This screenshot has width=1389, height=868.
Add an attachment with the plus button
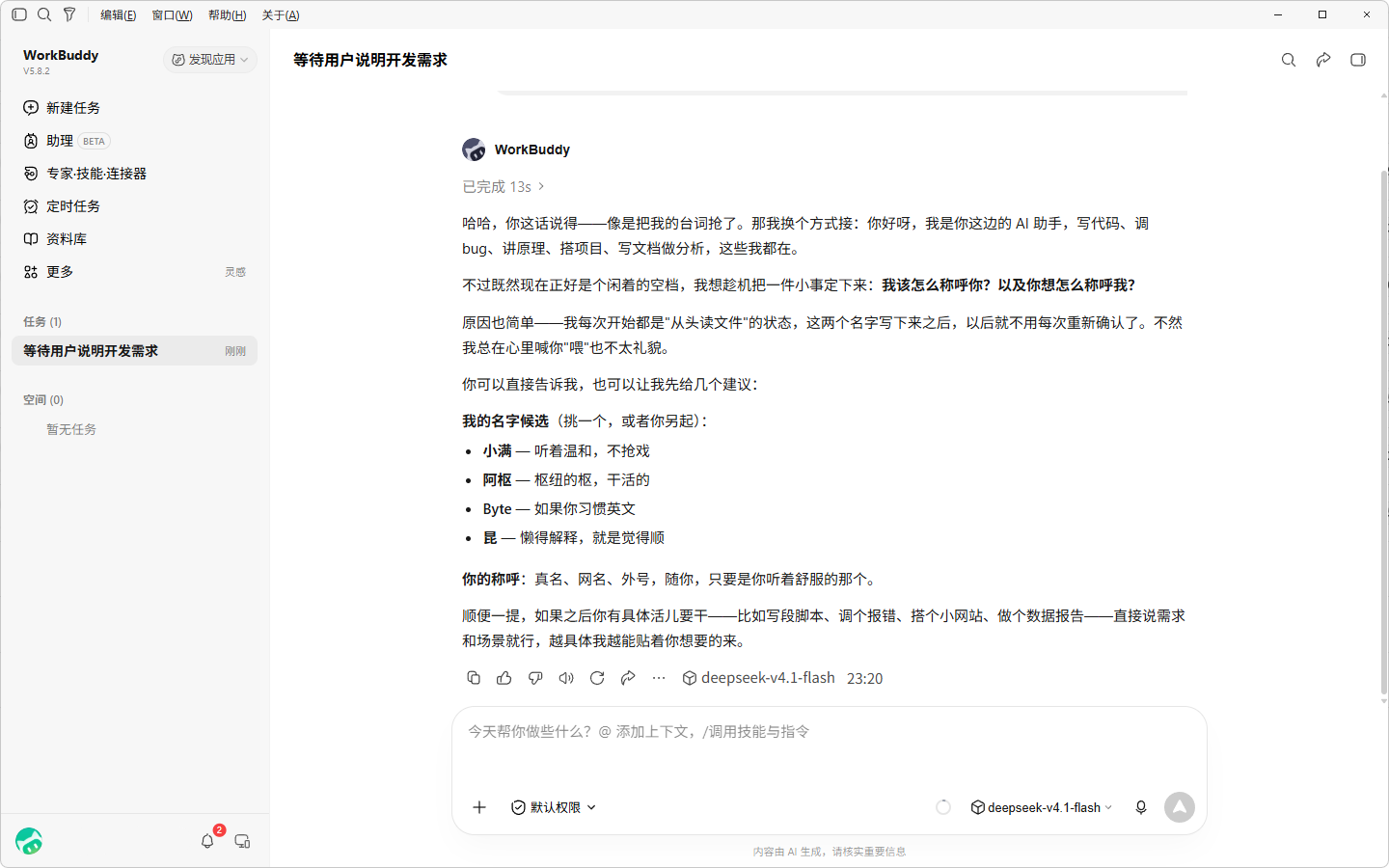coord(479,807)
